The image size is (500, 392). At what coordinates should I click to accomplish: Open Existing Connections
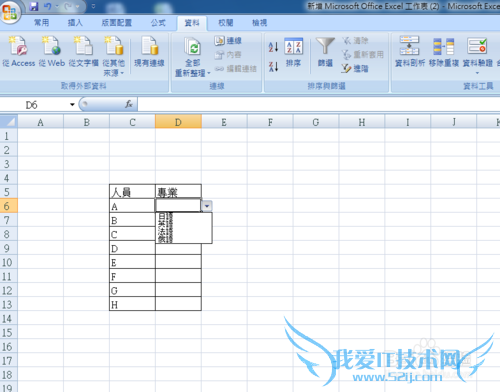149,52
